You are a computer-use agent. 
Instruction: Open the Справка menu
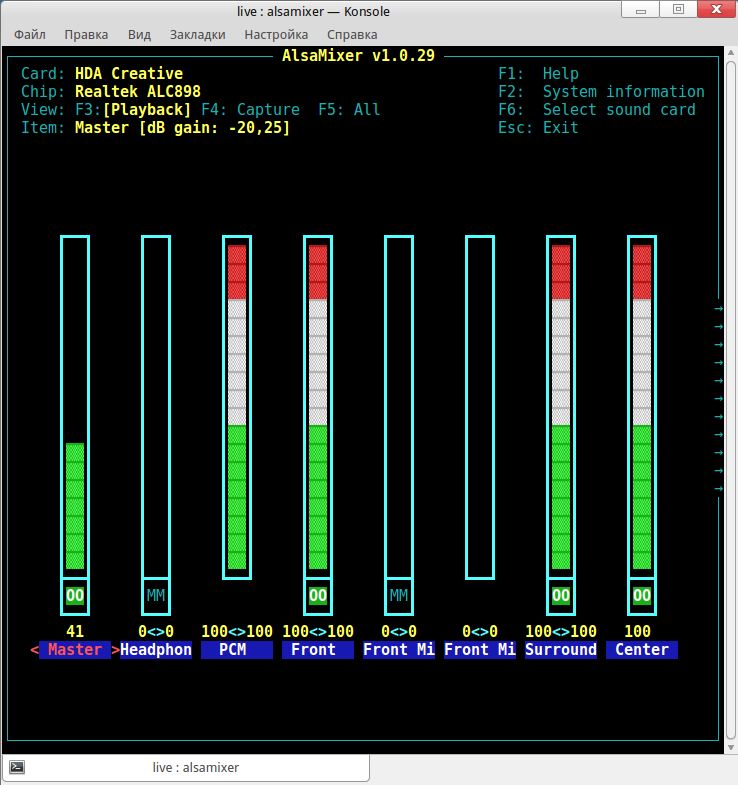[x=352, y=35]
